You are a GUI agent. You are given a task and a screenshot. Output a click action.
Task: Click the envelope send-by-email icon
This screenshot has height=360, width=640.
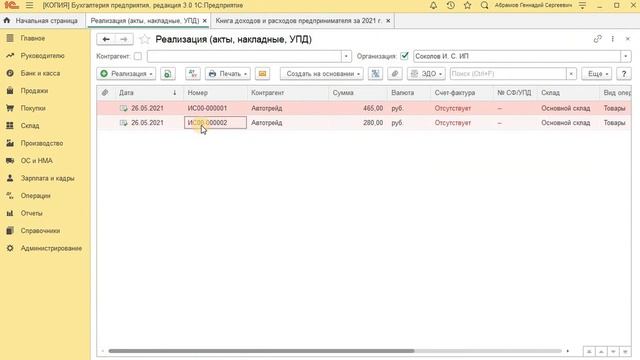click(262, 73)
